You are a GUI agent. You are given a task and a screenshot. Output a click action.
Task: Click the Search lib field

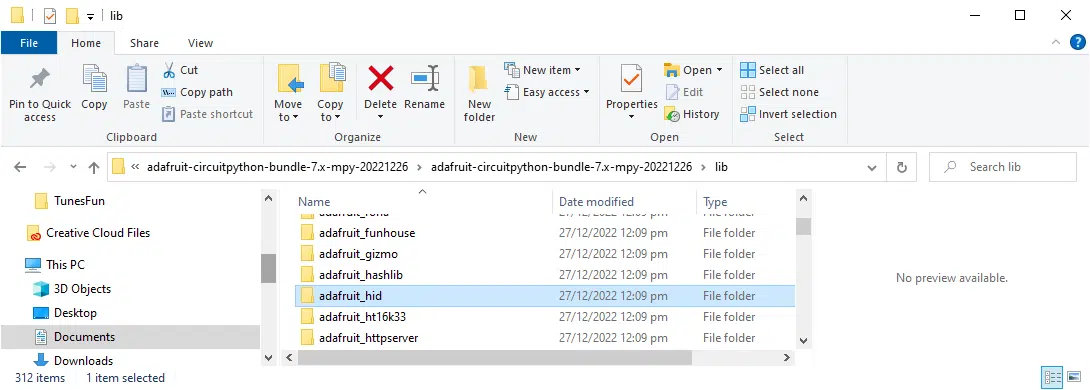click(1002, 168)
